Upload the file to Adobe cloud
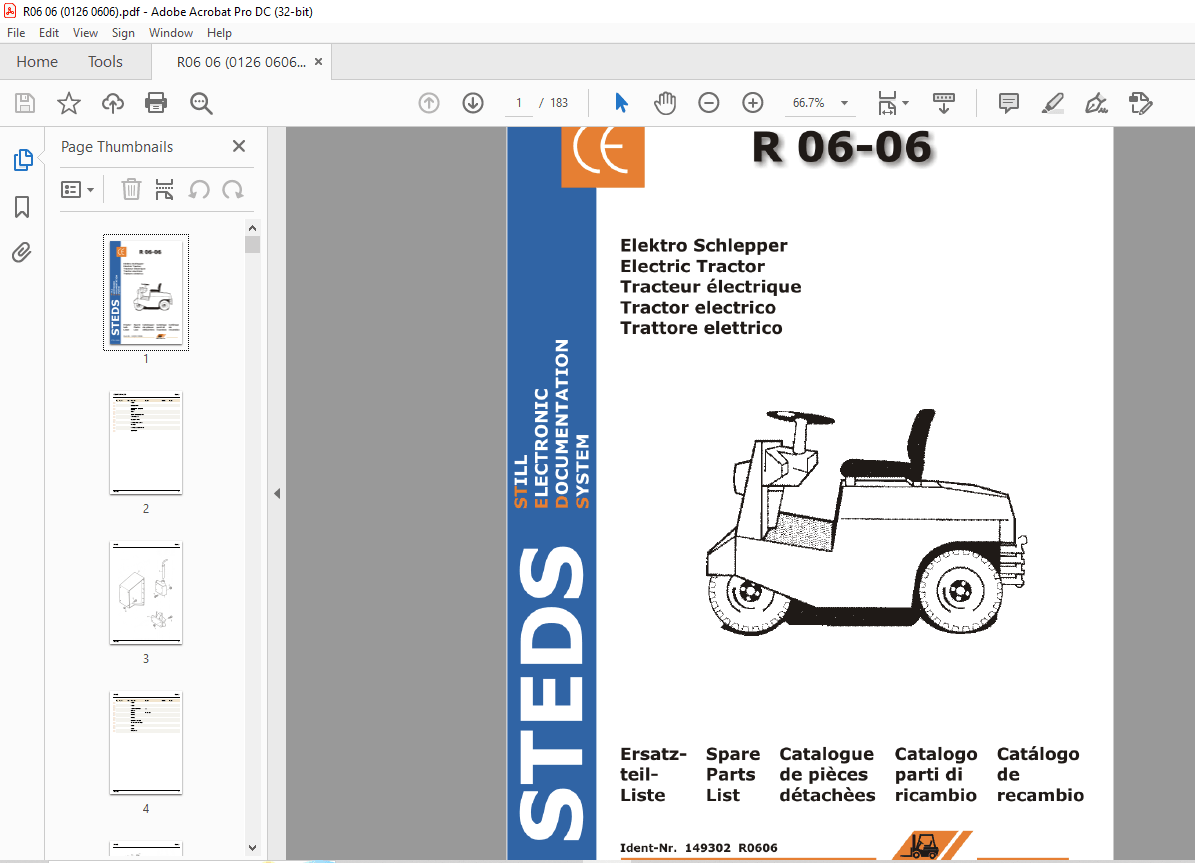Screen dimensions: 1195x863 point(112,102)
